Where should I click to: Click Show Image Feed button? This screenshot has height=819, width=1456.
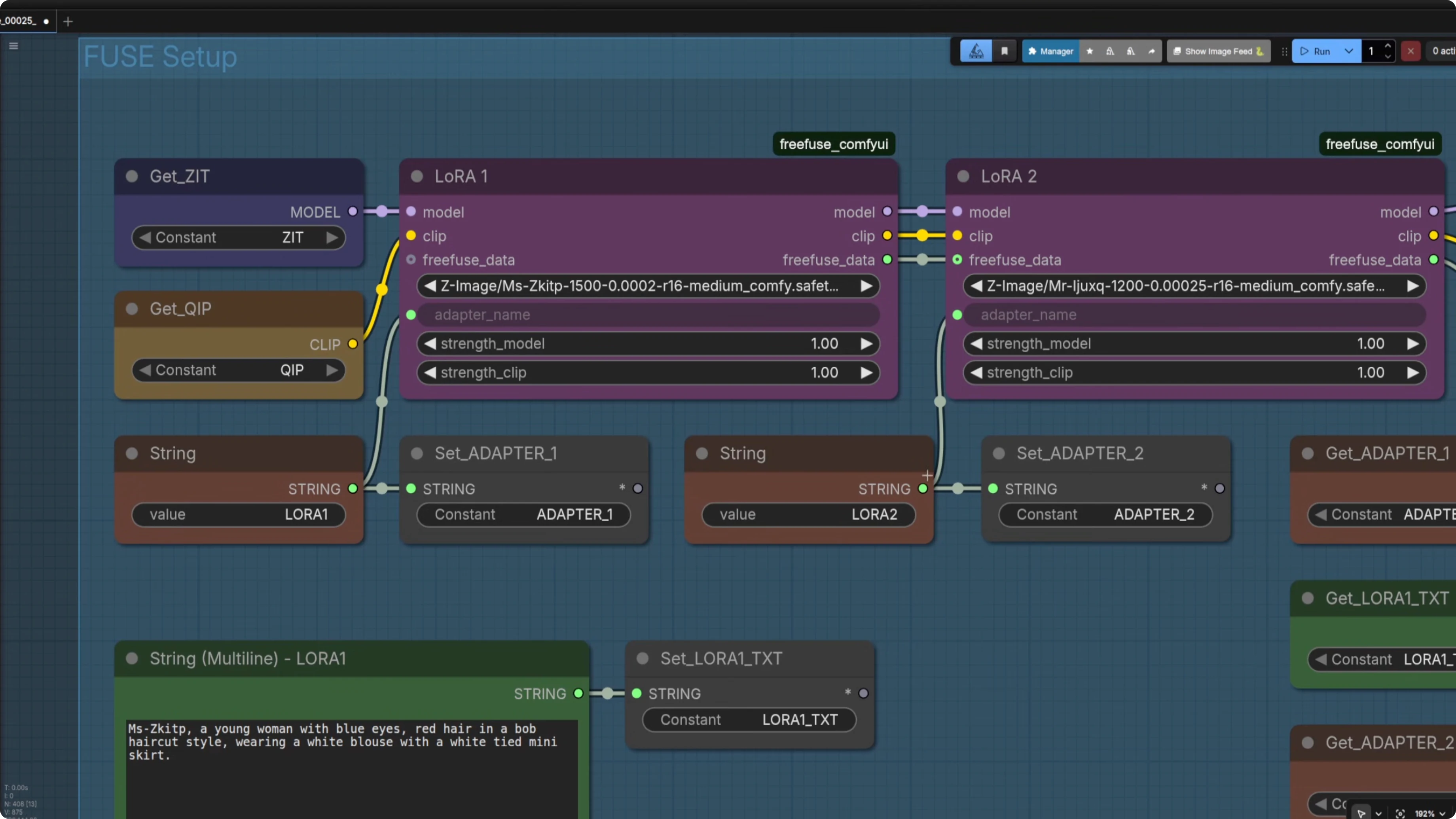pyautogui.click(x=1218, y=51)
